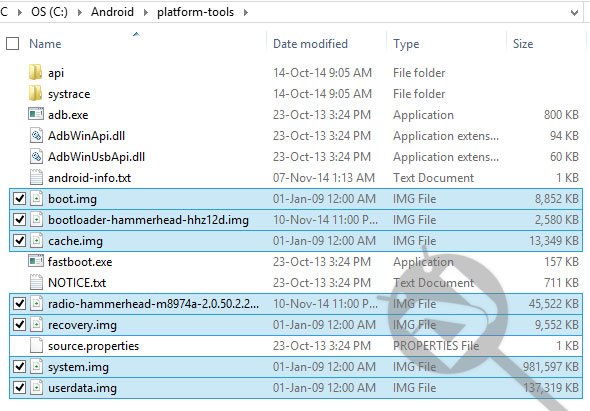Sort files by Type column

tap(406, 44)
